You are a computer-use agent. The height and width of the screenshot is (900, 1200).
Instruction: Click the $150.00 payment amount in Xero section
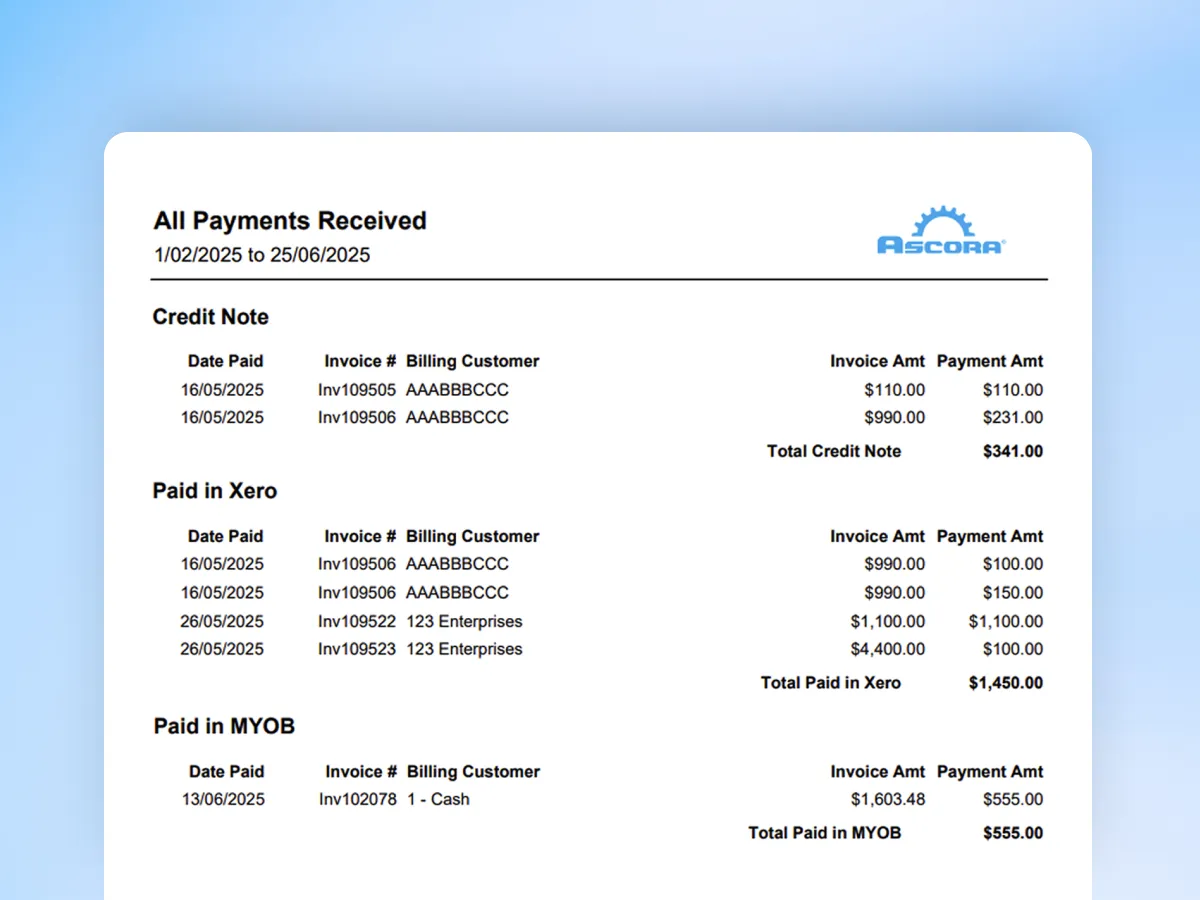pyautogui.click(x=1012, y=593)
